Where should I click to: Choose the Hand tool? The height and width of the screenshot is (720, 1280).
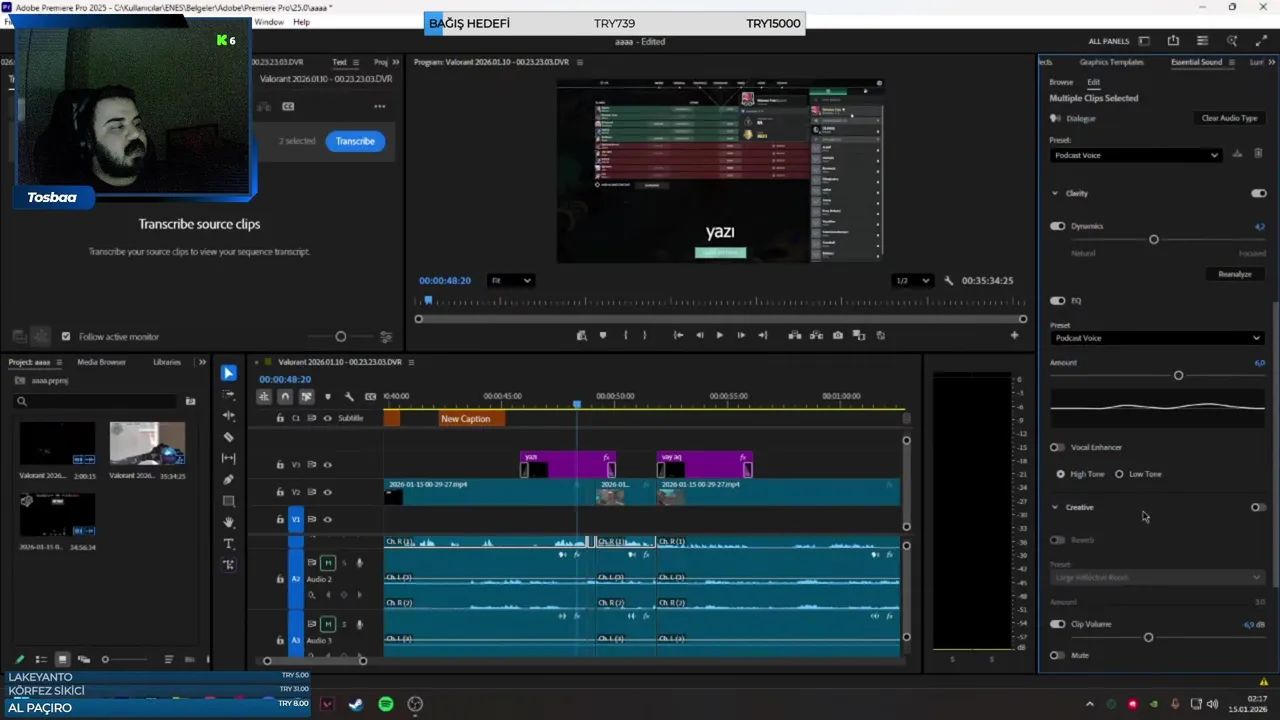pyautogui.click(x=228, y=522)
